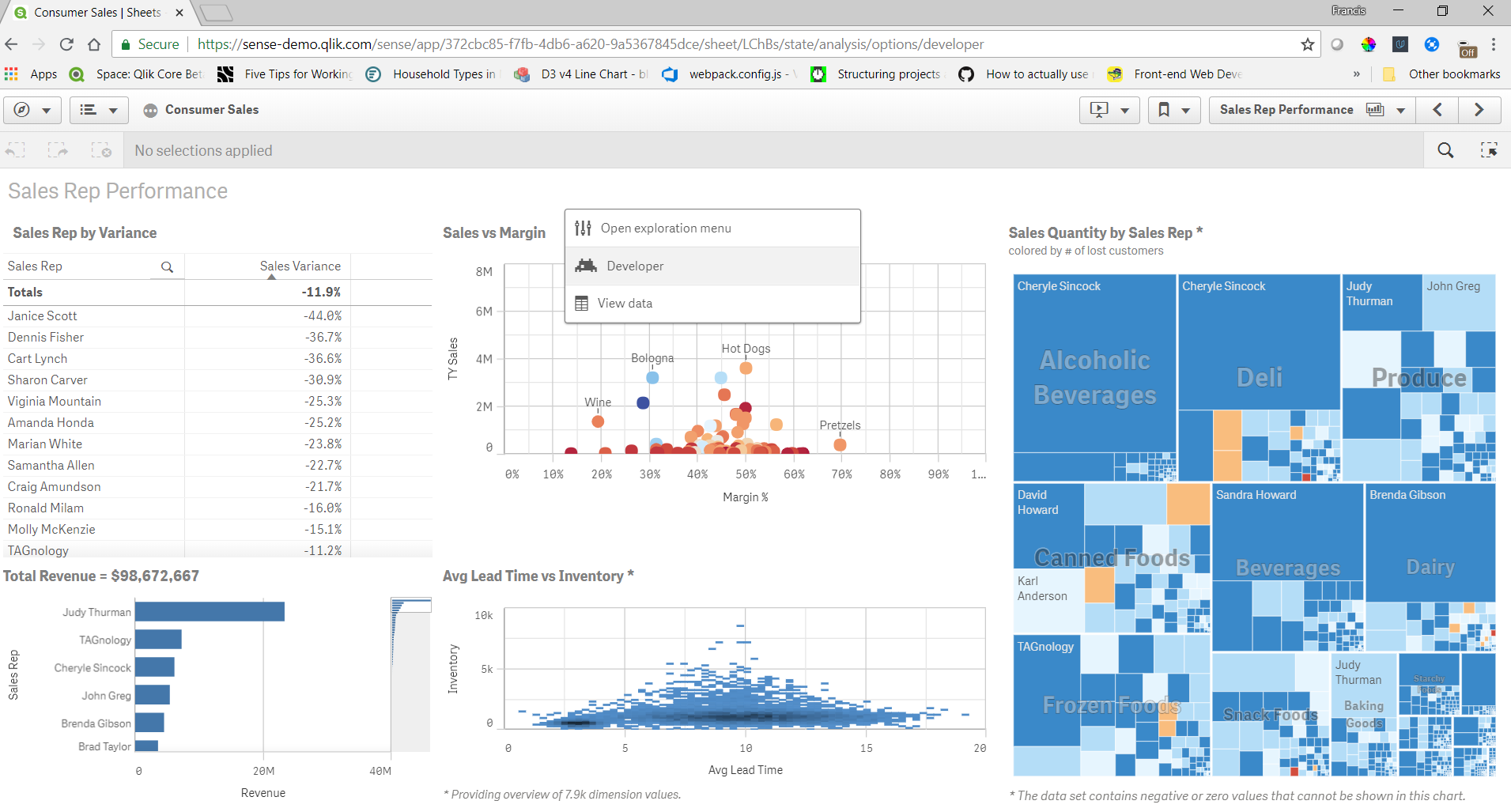Open the Sales Rep Performance sheet dropdown

pyautogui.click(x=1400, y=111)
